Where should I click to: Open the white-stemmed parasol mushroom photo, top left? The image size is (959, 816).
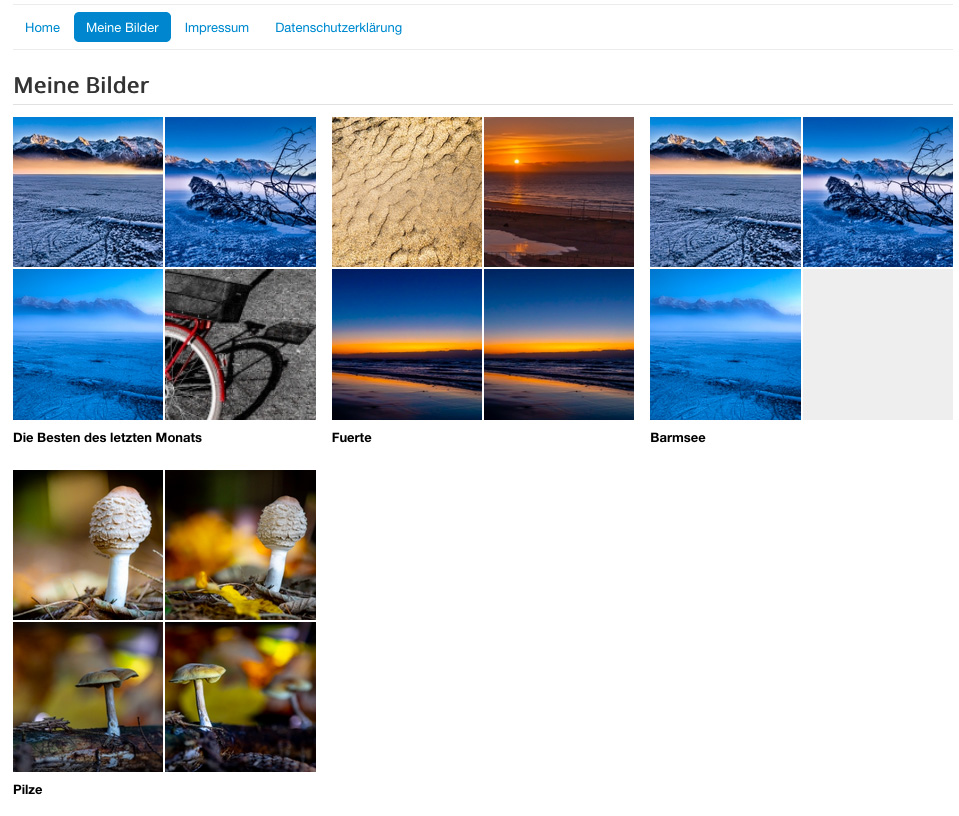point(88,545)
